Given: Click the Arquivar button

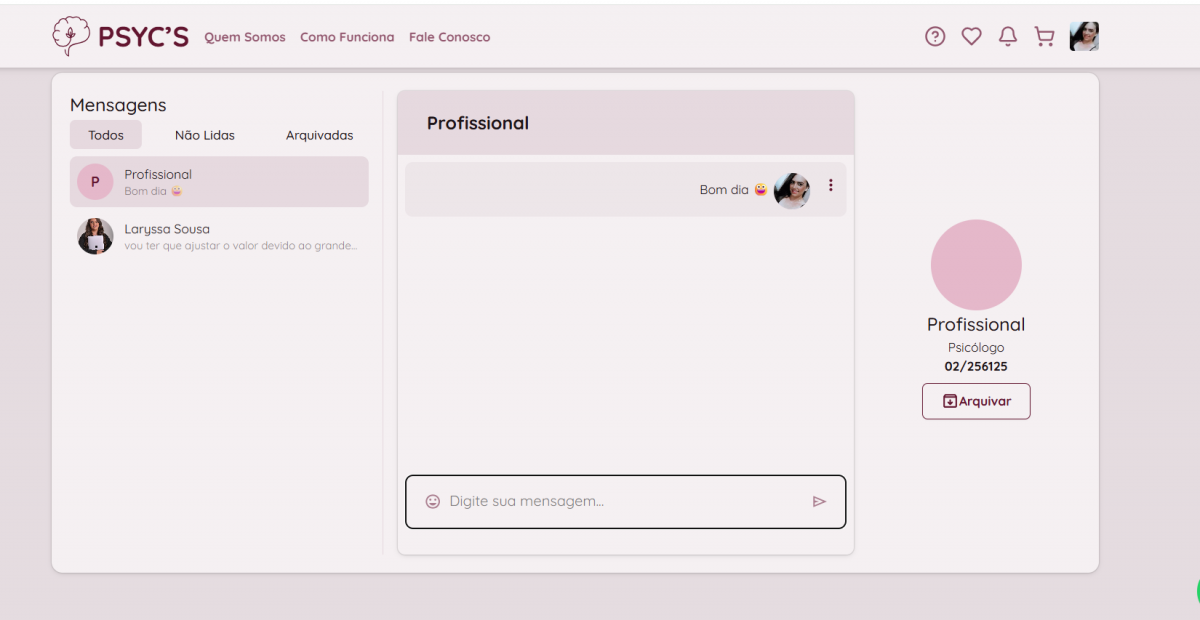Looking at the screenshot, I should [976, 401].
